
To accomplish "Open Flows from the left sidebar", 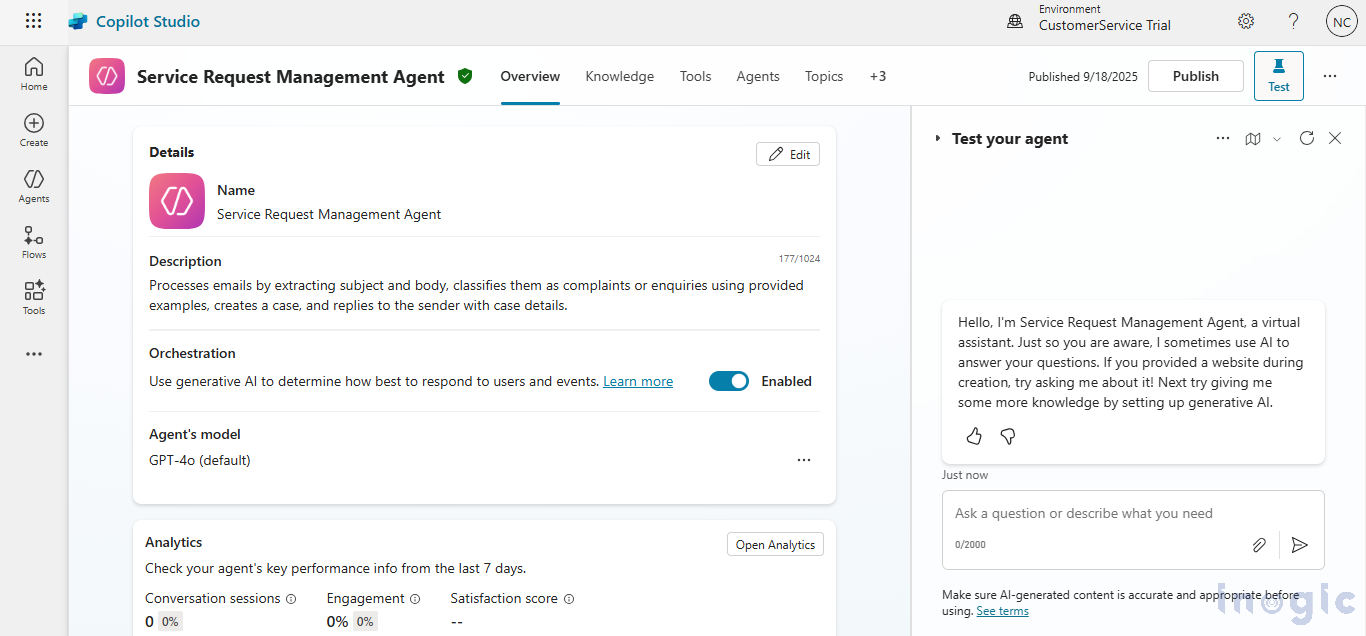I will point(33,241).
